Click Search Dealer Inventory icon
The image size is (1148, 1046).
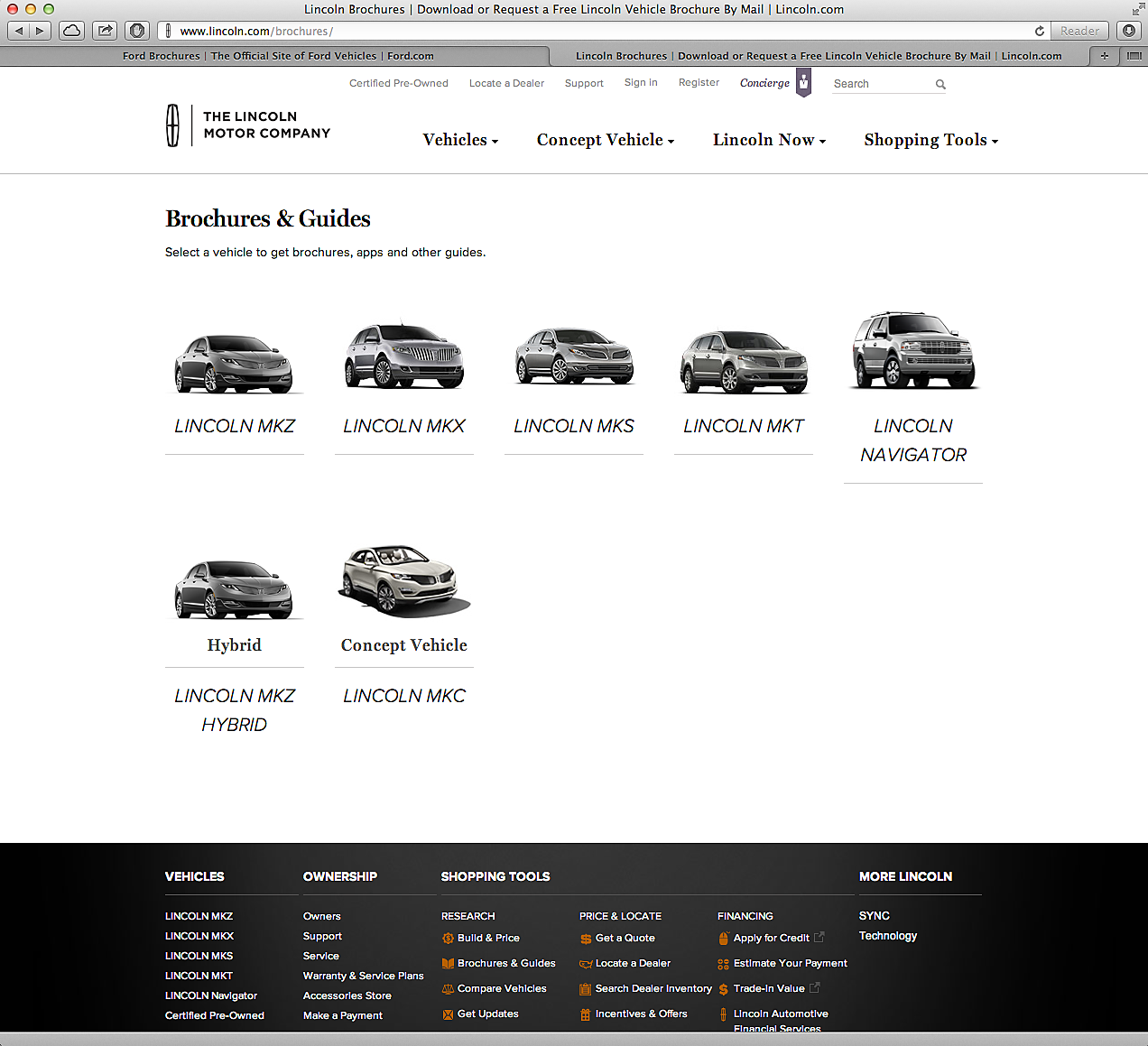coord(586,989)
